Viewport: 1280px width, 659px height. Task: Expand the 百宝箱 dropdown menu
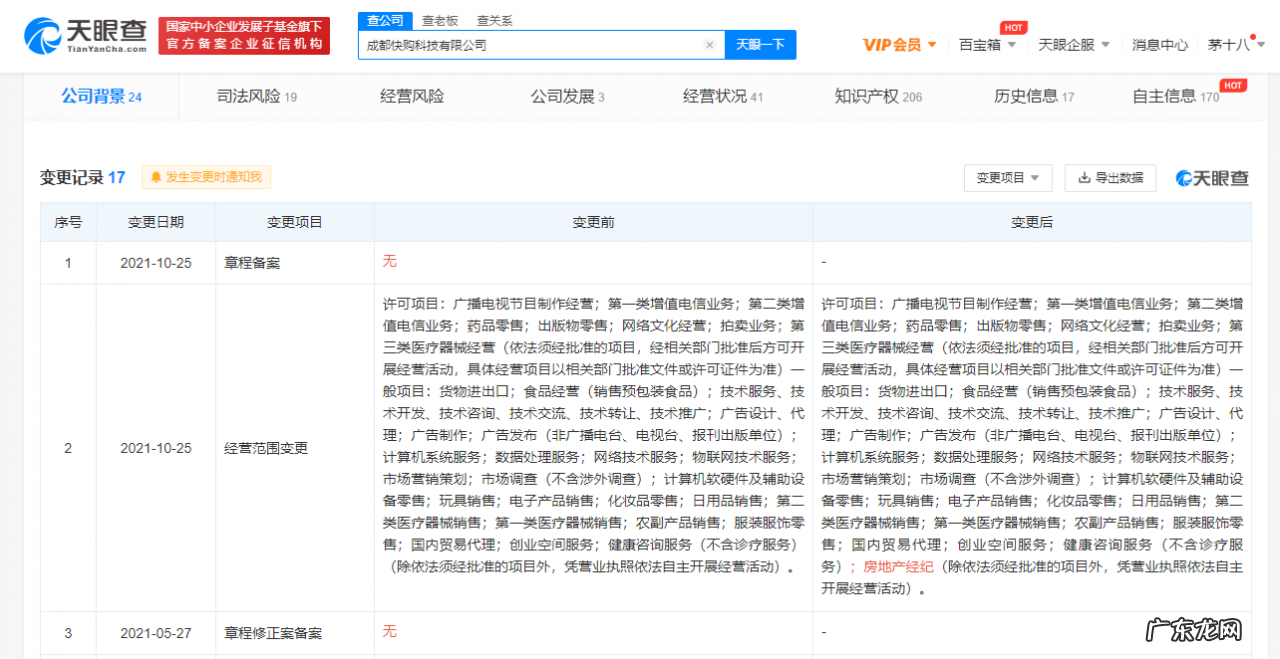click(x=985, y=44)
